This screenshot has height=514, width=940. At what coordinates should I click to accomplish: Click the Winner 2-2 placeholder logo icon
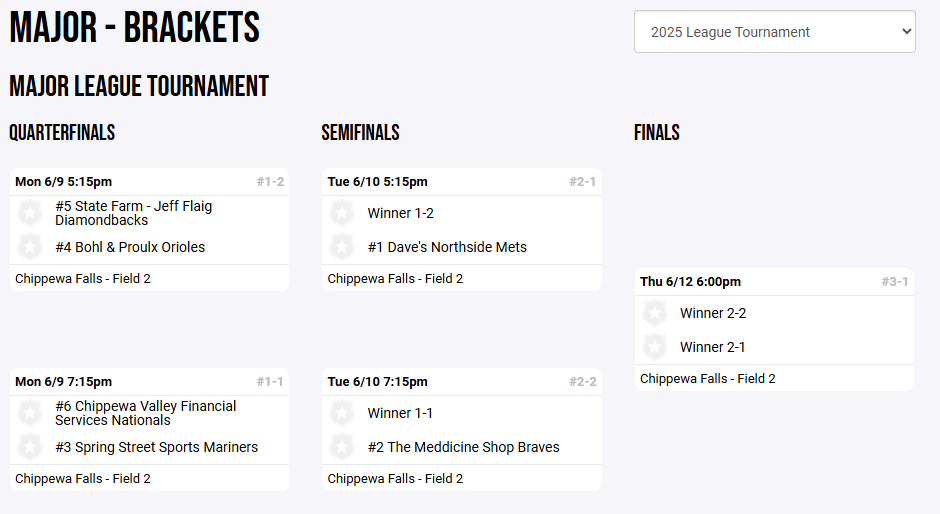(x=655, y=313)
